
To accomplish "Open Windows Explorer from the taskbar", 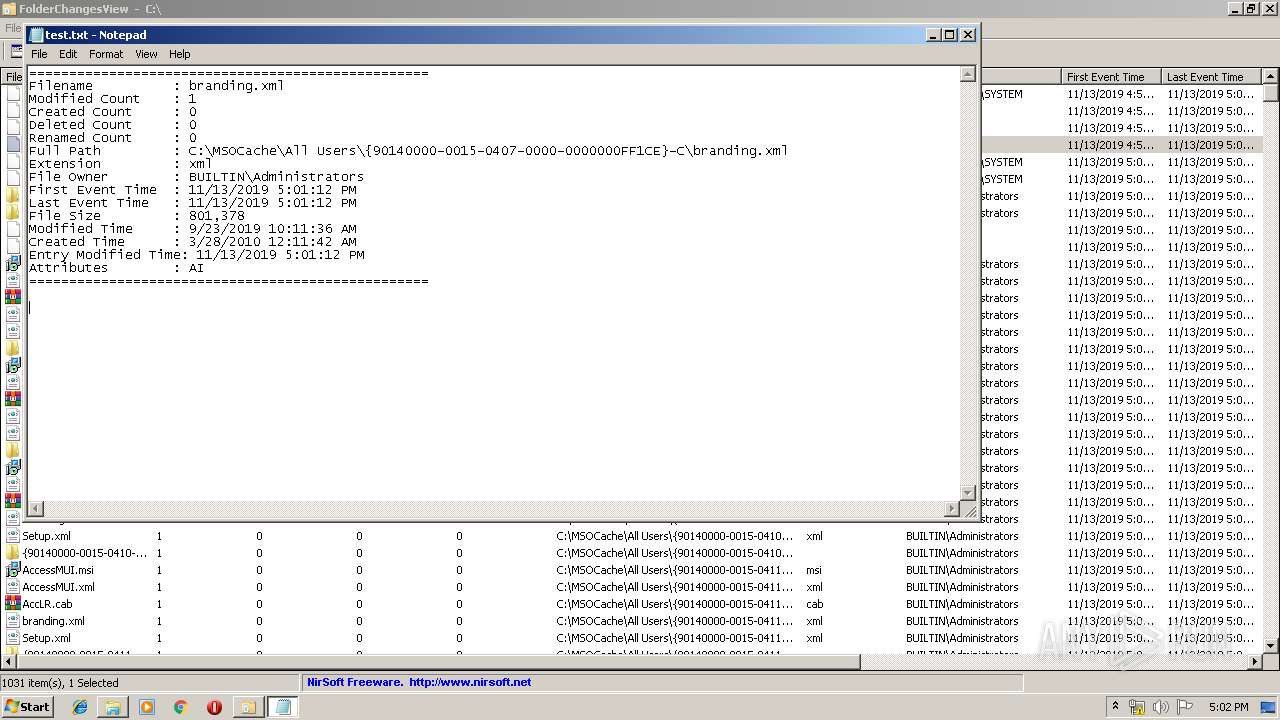I will click(113, 707).
